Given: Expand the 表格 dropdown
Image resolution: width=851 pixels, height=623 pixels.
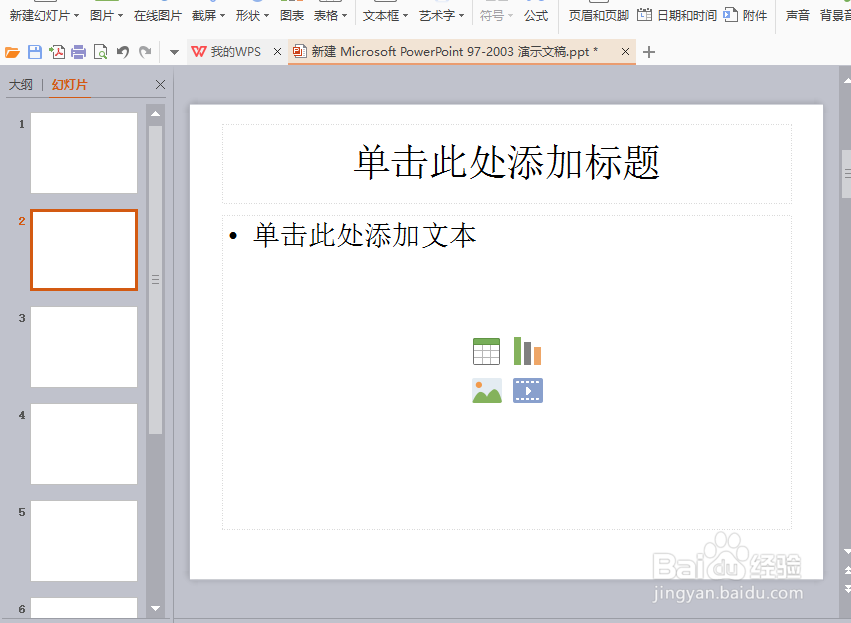Looking at the screenshot, I should pyautogui.click(x=344, y=16).
